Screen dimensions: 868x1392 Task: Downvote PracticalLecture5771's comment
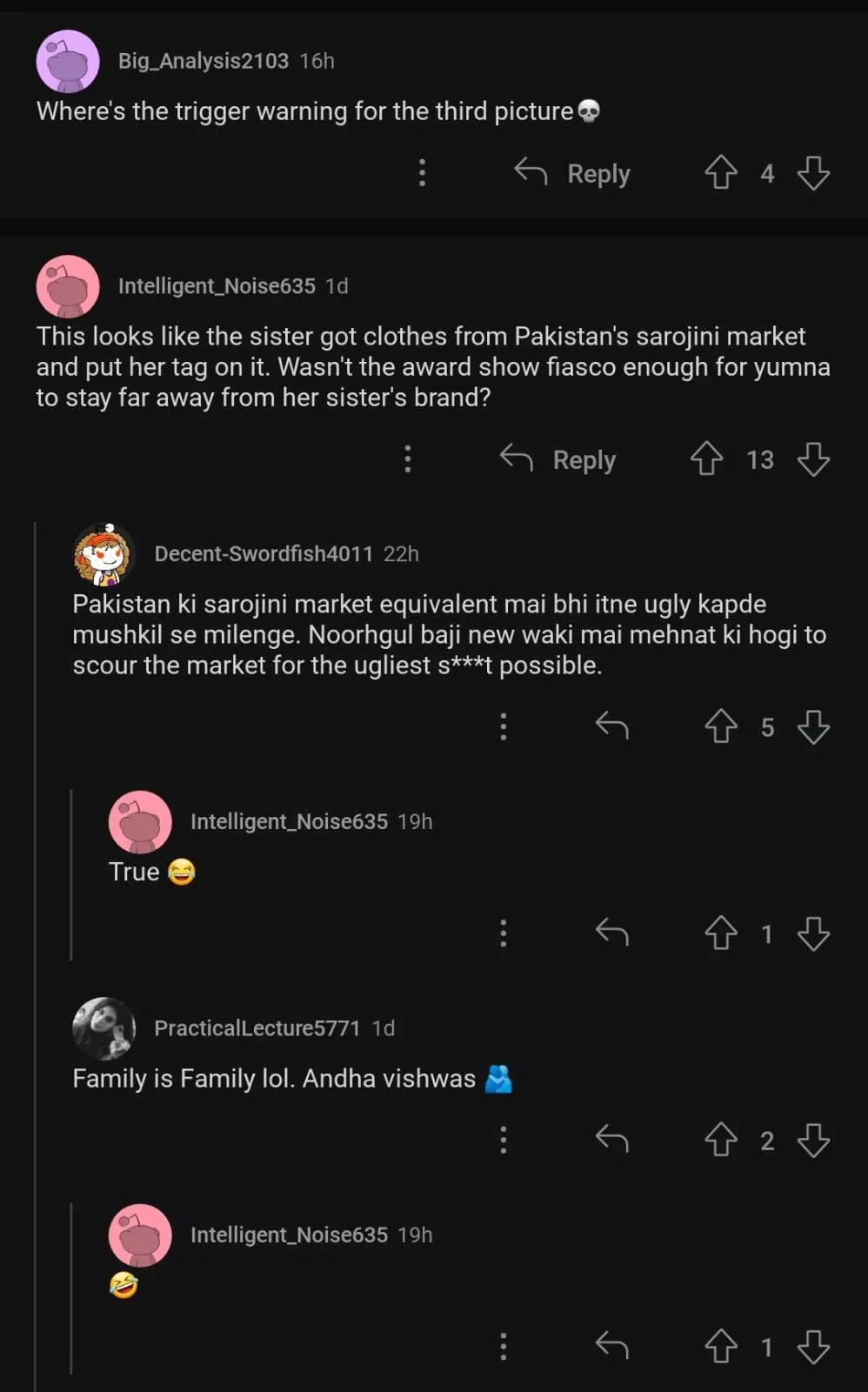pyautogui.click(x=813, y=1140)
